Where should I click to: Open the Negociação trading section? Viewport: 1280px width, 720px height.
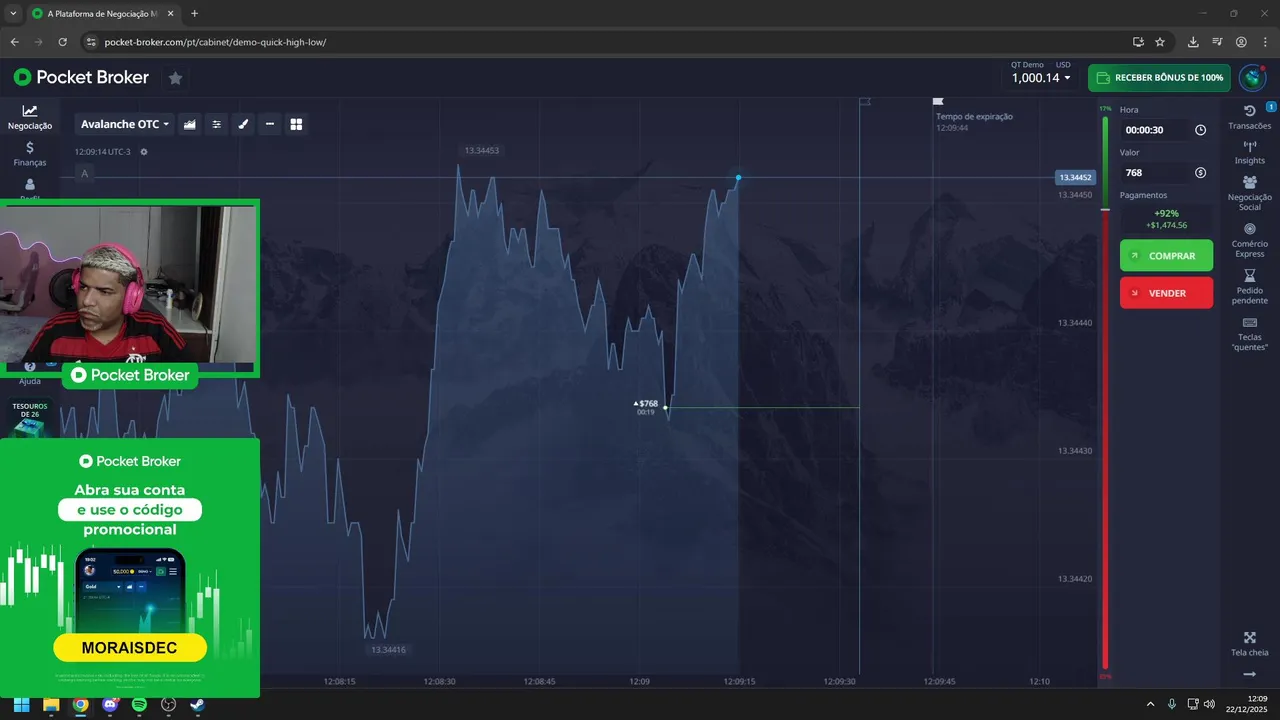(30, 118)
